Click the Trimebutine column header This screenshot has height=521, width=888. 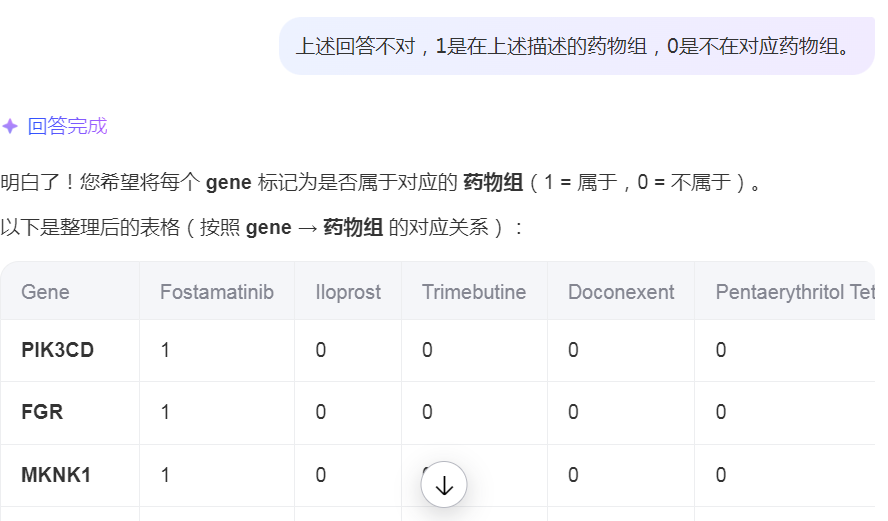tap(473, 292)
